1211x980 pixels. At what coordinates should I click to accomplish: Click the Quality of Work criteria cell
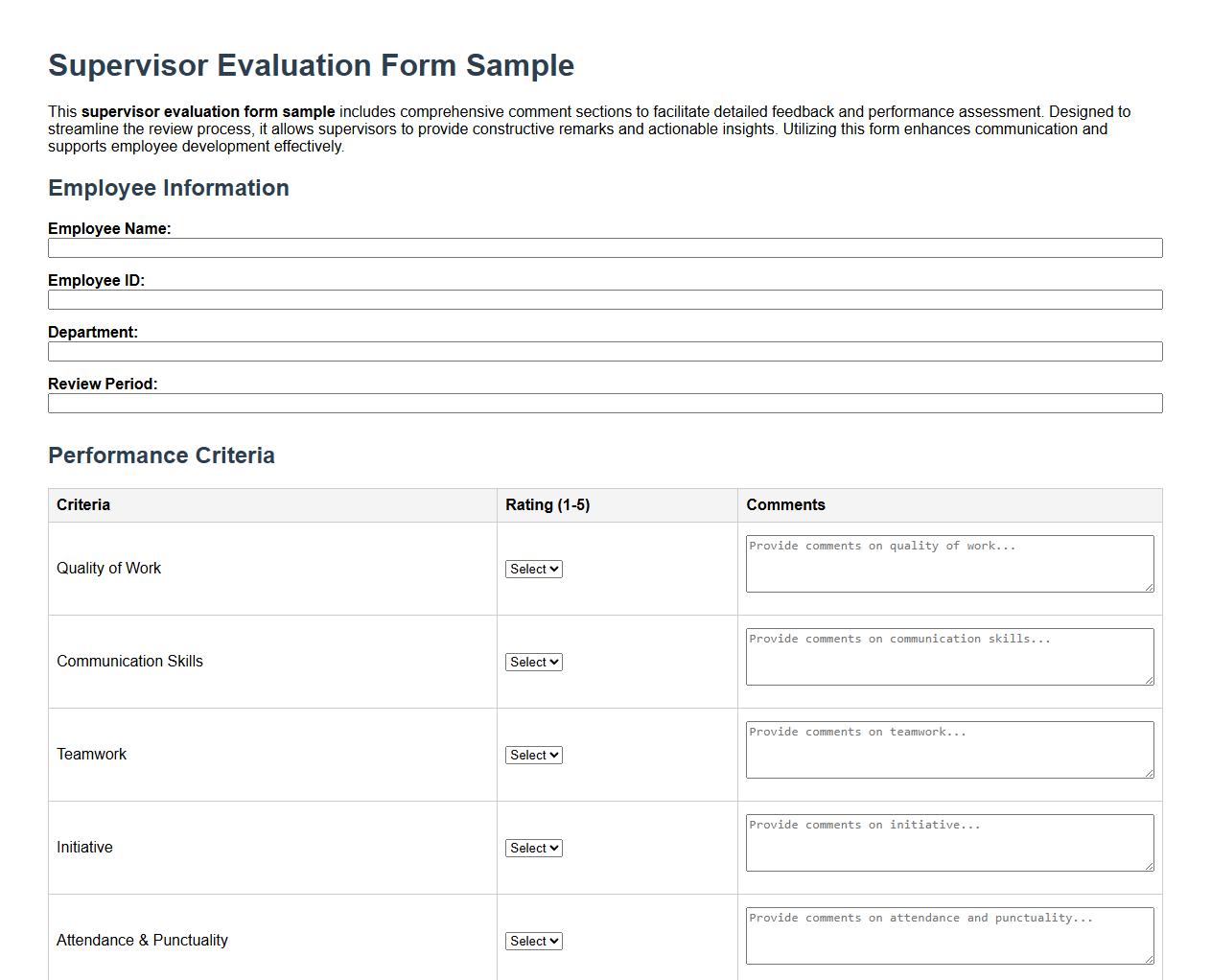pos(109,568)
